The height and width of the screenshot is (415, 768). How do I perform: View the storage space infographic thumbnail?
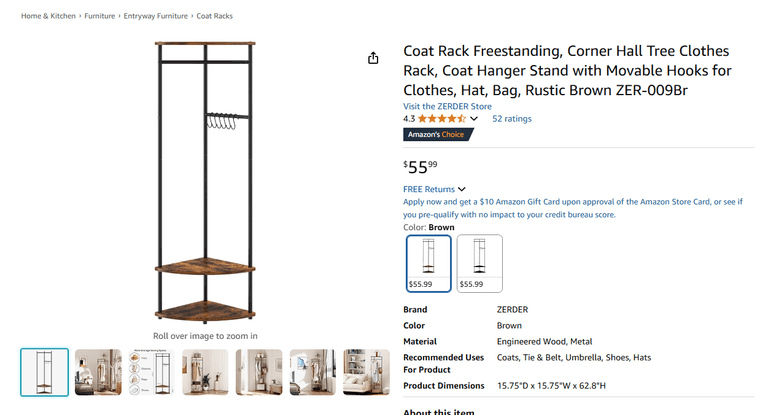(x=152, y=372)
